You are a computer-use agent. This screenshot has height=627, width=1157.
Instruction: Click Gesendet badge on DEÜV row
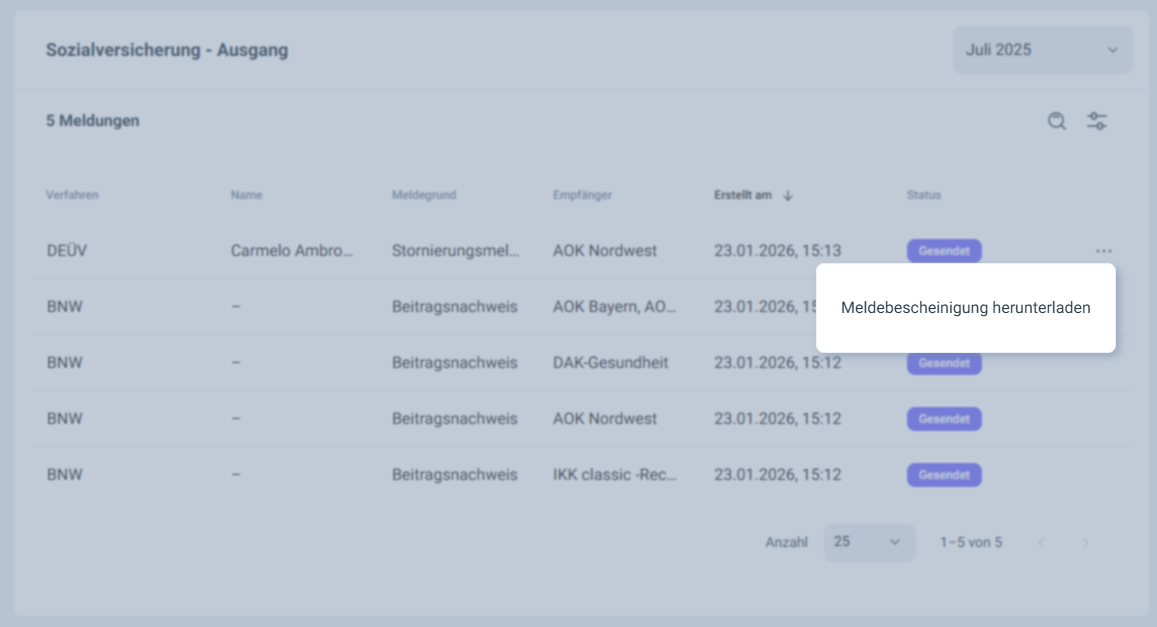pyautogui.click(x=944, y=251)
